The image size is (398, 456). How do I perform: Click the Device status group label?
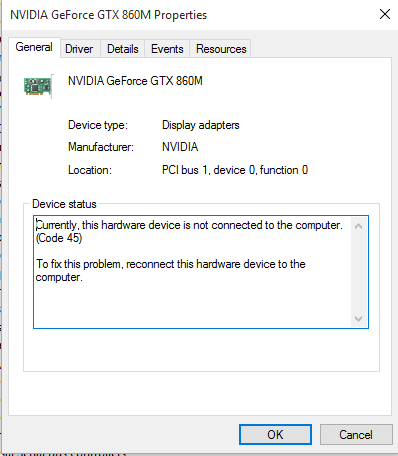pos(64,204)
